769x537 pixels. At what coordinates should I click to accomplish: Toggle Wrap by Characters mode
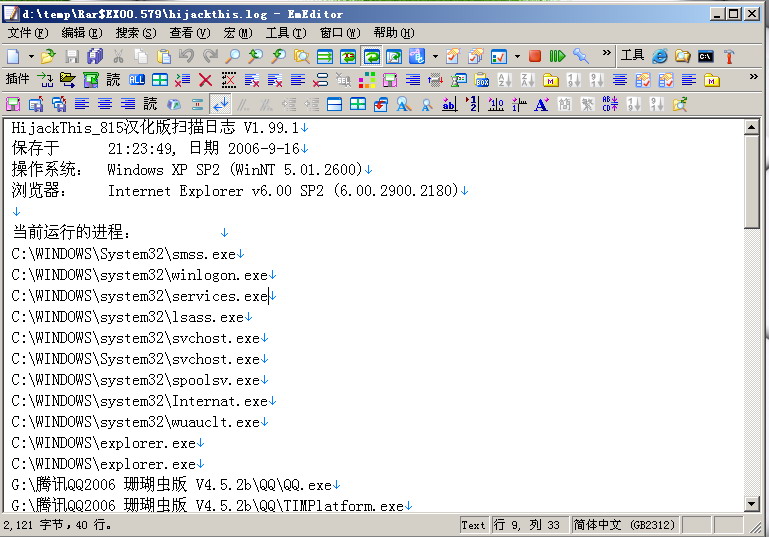[348, 56]
